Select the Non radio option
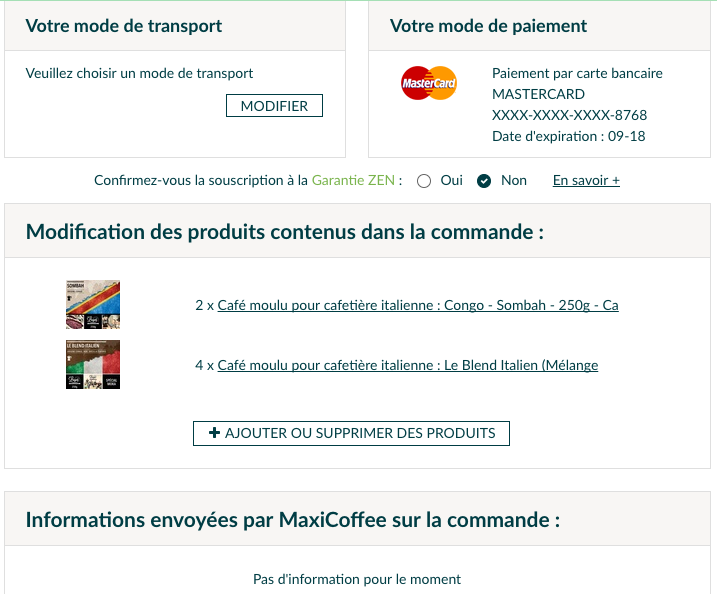The width and height of the screenshot is (717, 594). pos(484,181)
